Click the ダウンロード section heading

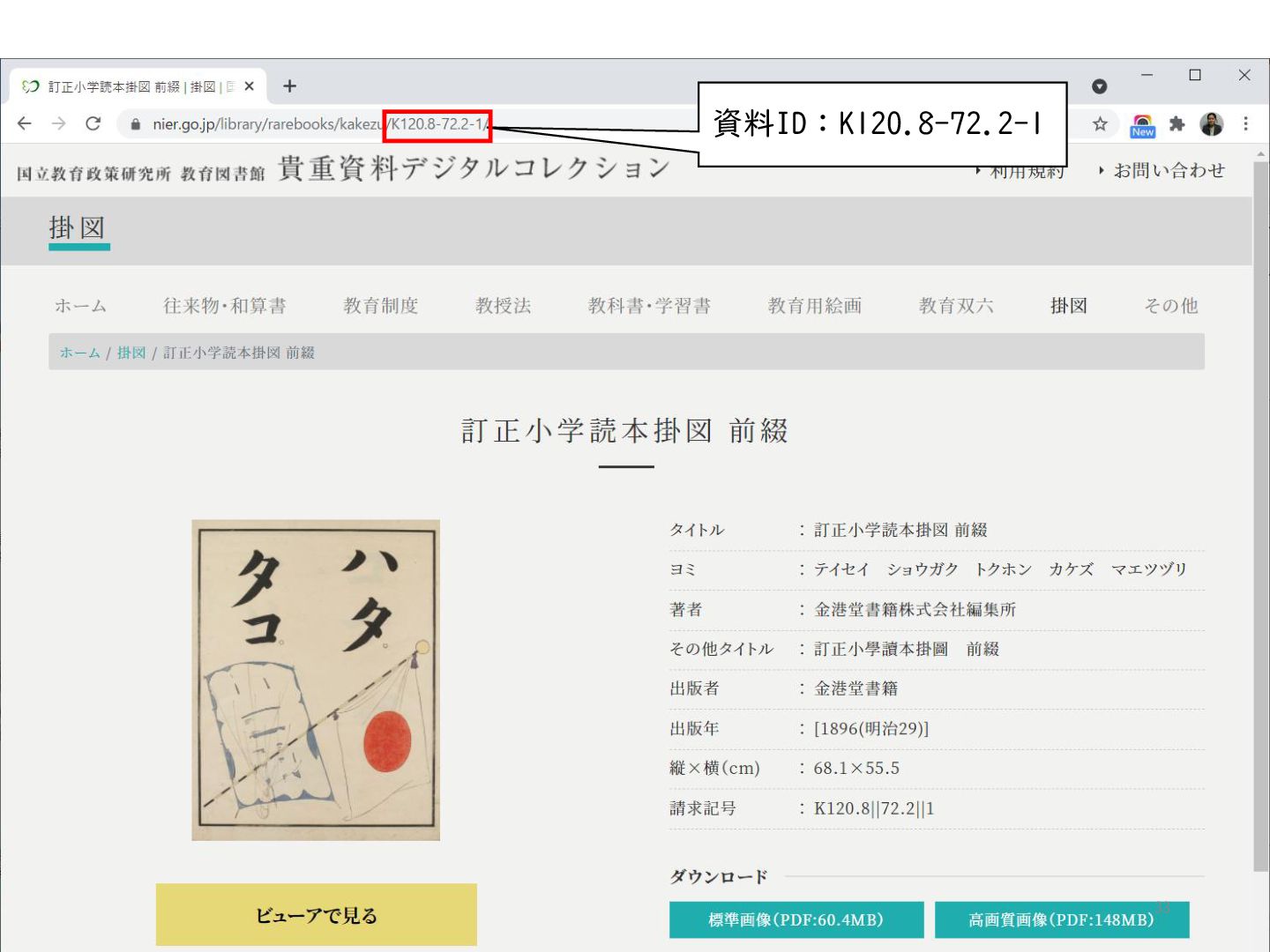(x=719, y=876)
